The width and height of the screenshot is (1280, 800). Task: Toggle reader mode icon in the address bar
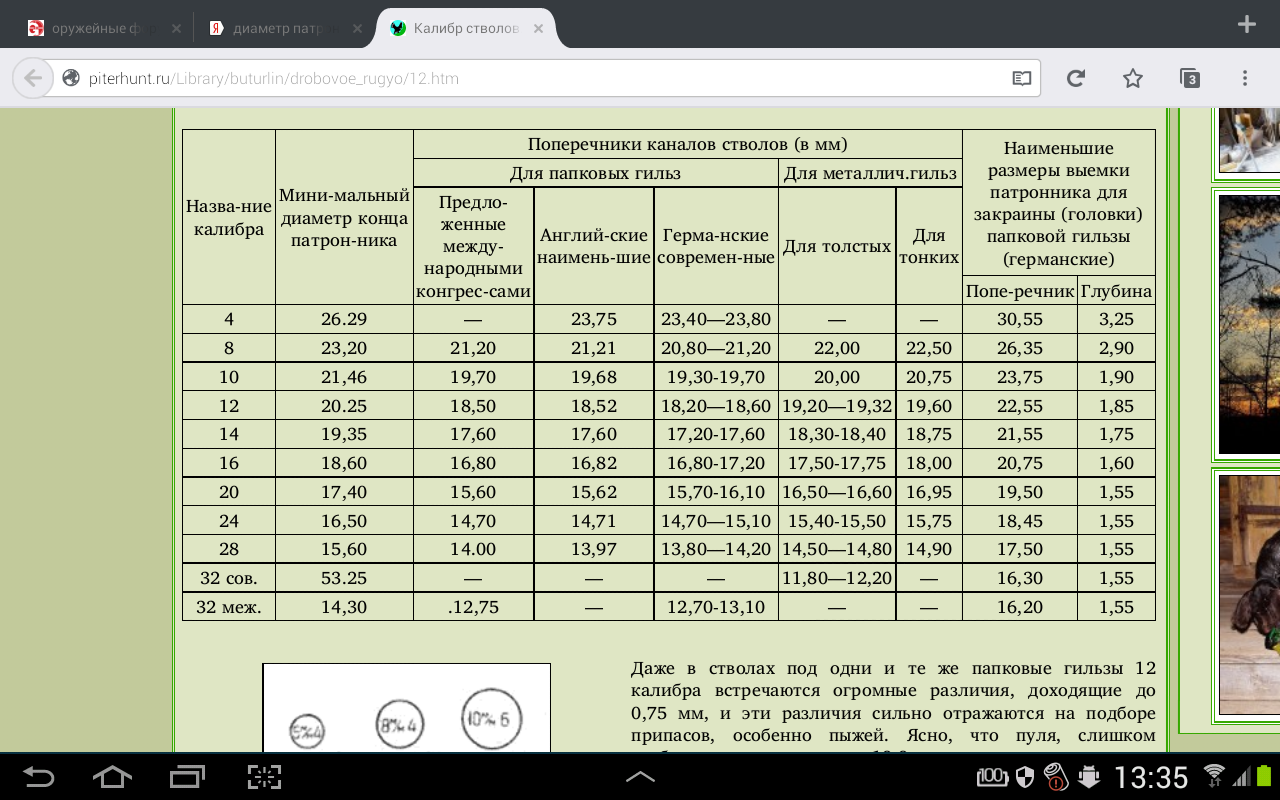coord(1020,78)
